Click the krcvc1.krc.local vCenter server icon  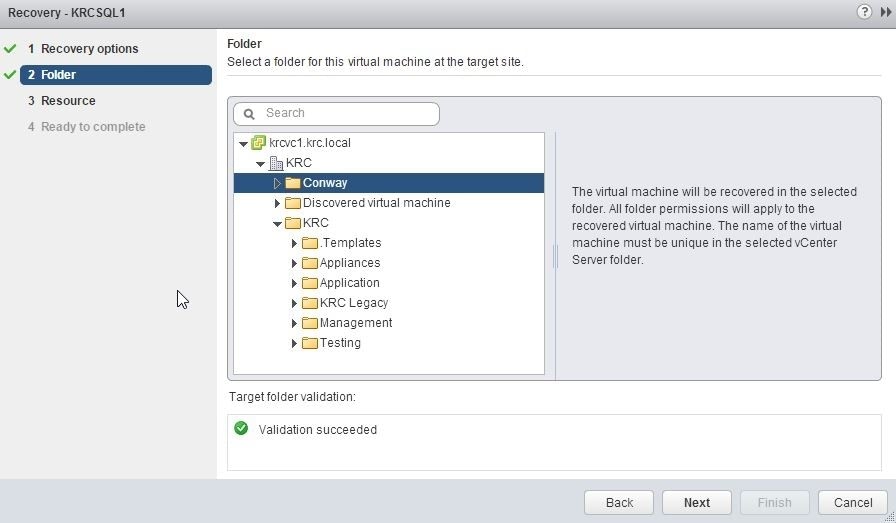point(259,143)
